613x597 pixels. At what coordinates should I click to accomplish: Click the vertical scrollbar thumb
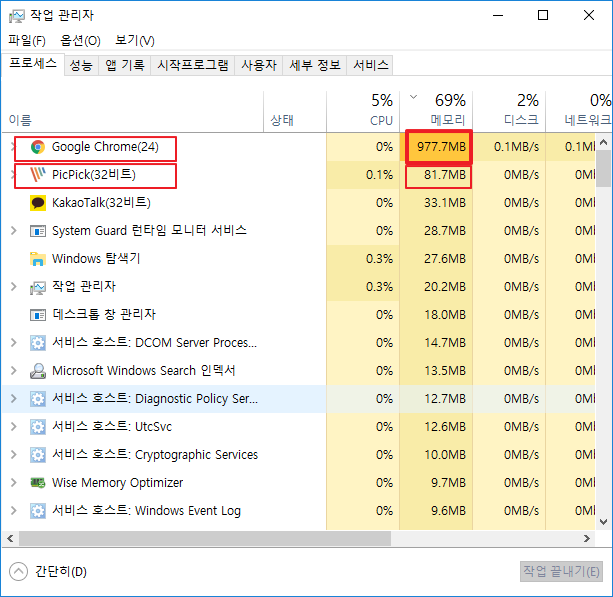[603, 169]
